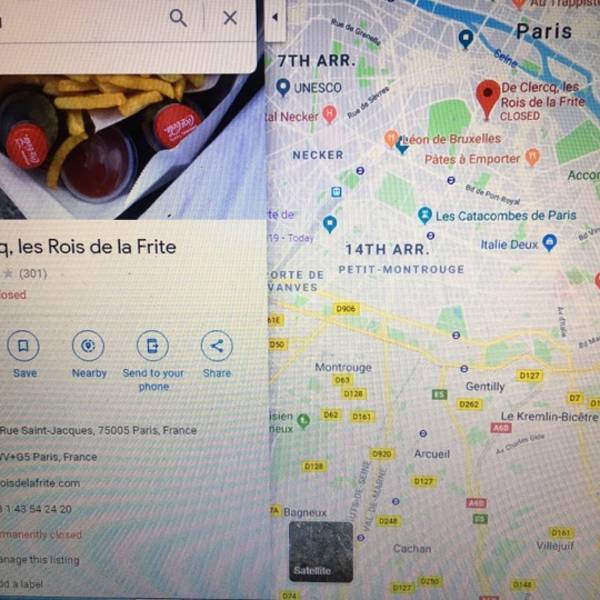600x600 pixels.
Task: Select the Italie Deux shopping marker
Action: [550, 243]
